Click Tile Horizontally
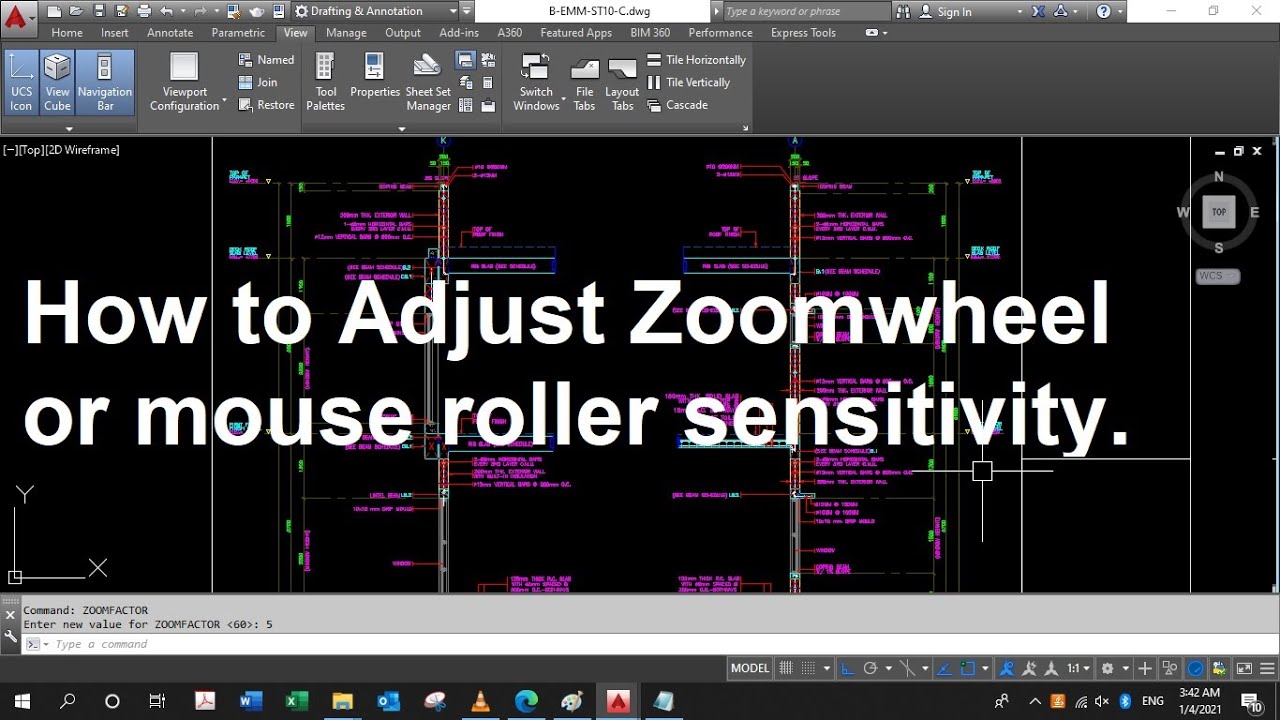The width and height of the screenshot is (1280, 720). coord(697,60)
